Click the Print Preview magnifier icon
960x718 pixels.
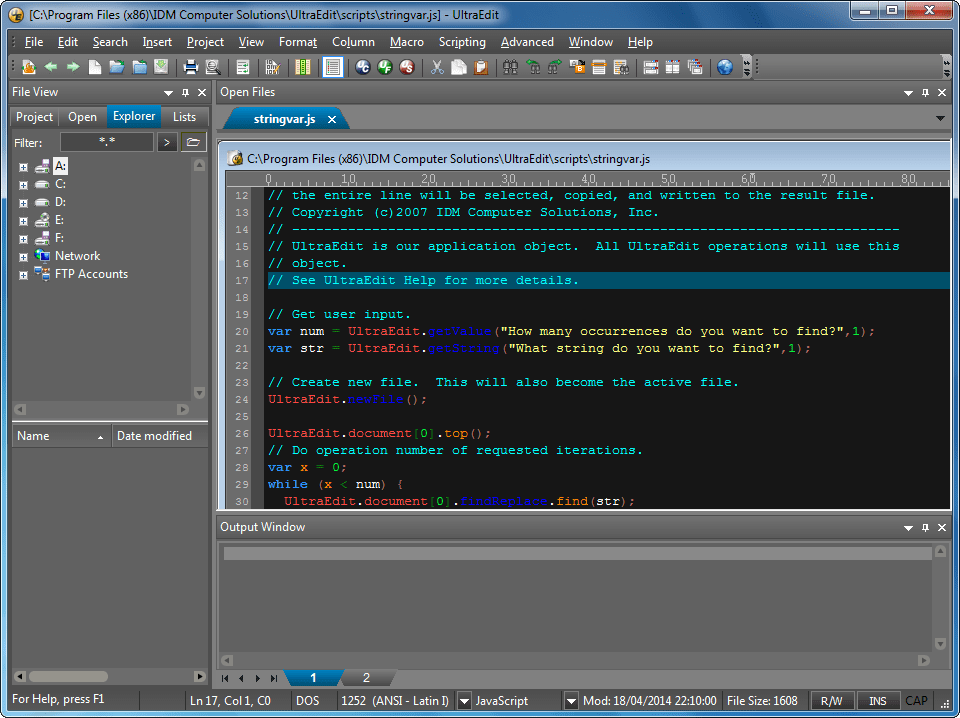(213, 67)
